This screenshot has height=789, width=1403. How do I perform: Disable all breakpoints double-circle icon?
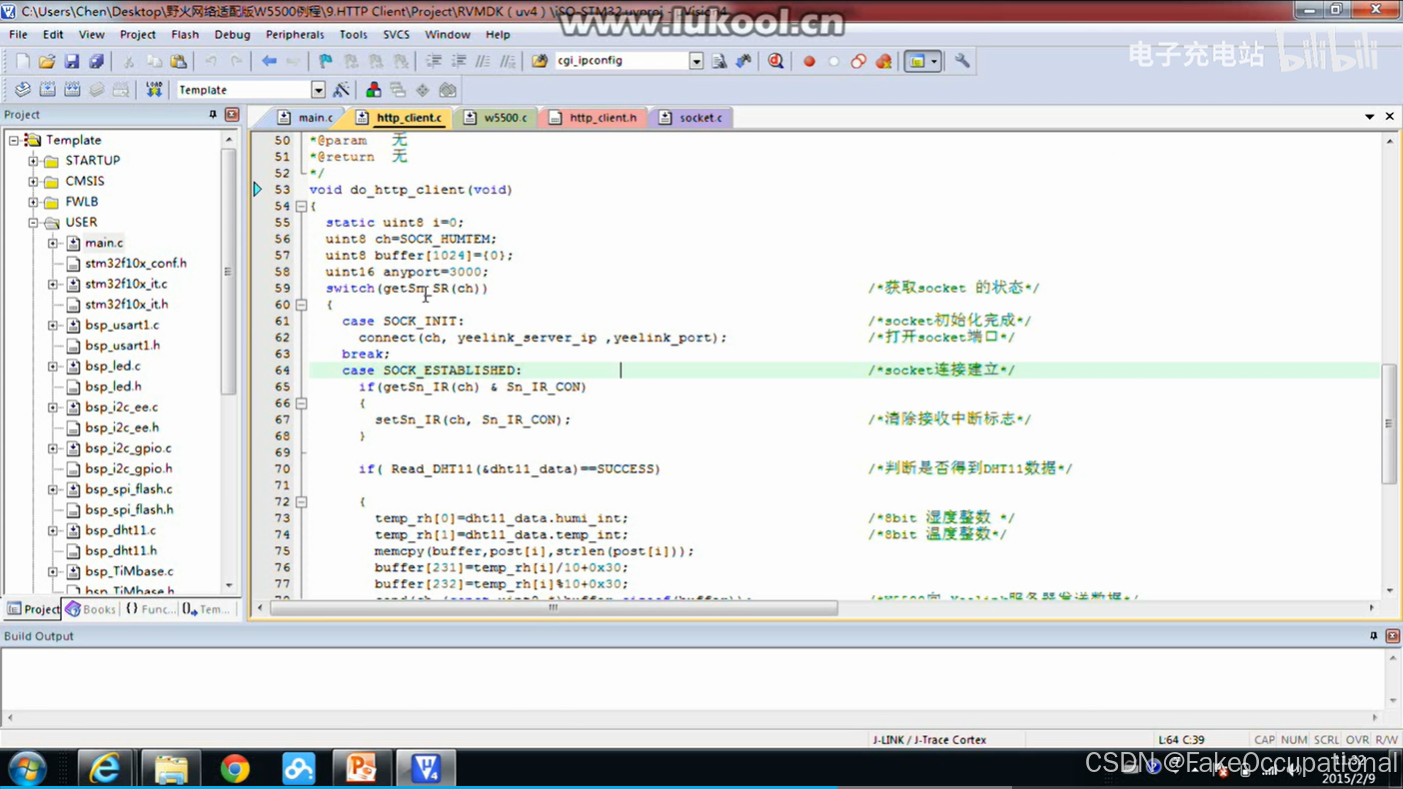pos(858,61)
